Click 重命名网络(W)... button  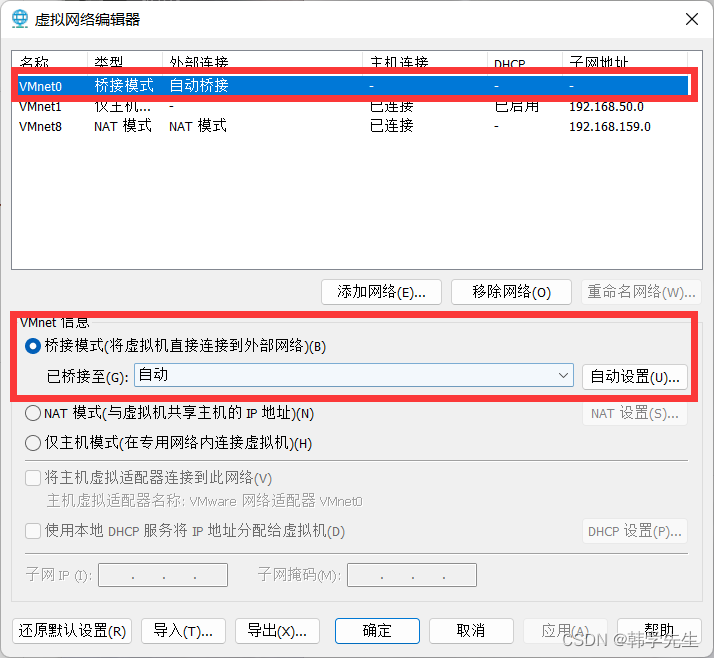641,291
